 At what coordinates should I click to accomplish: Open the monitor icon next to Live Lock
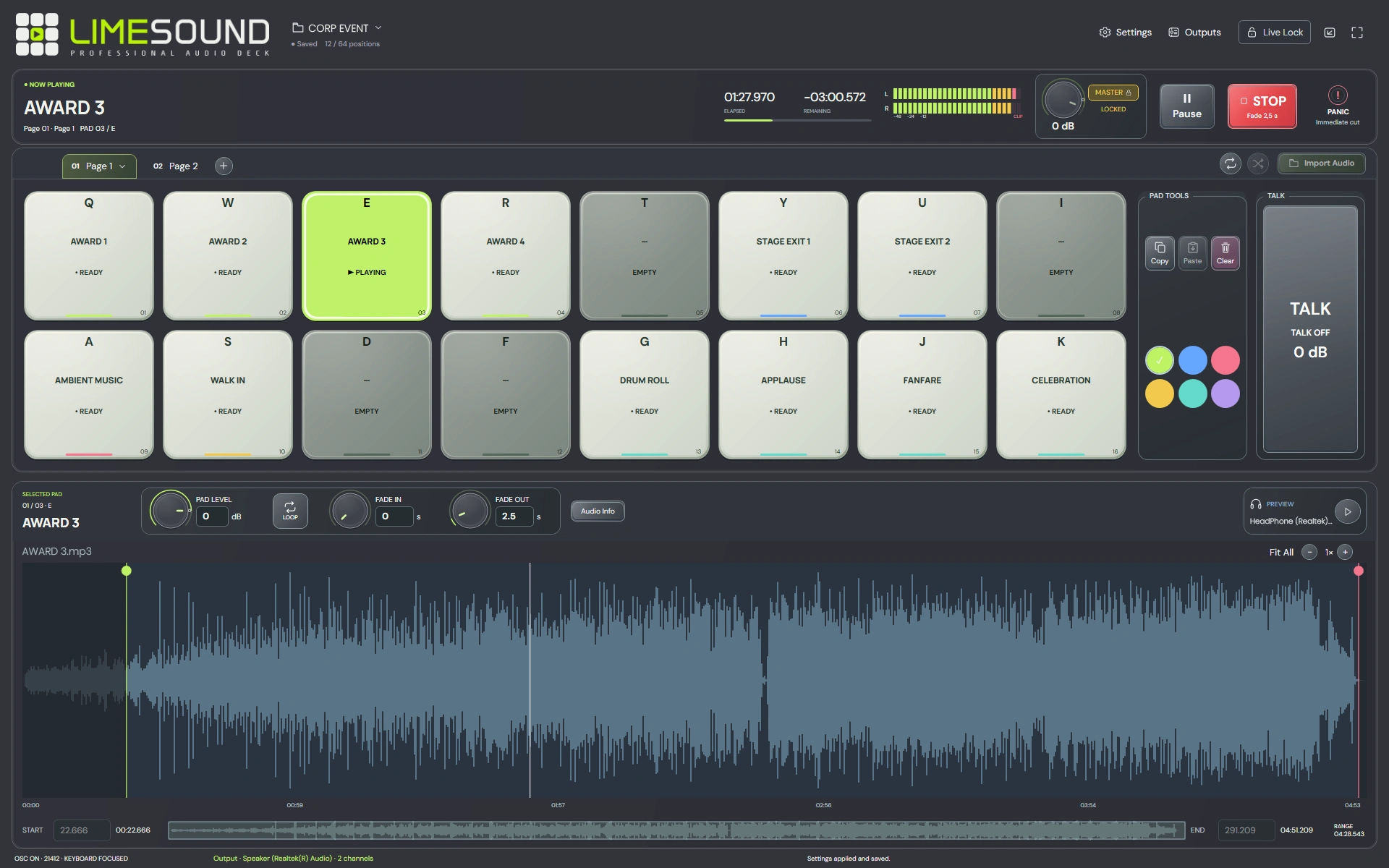(x=1330, y=33)
